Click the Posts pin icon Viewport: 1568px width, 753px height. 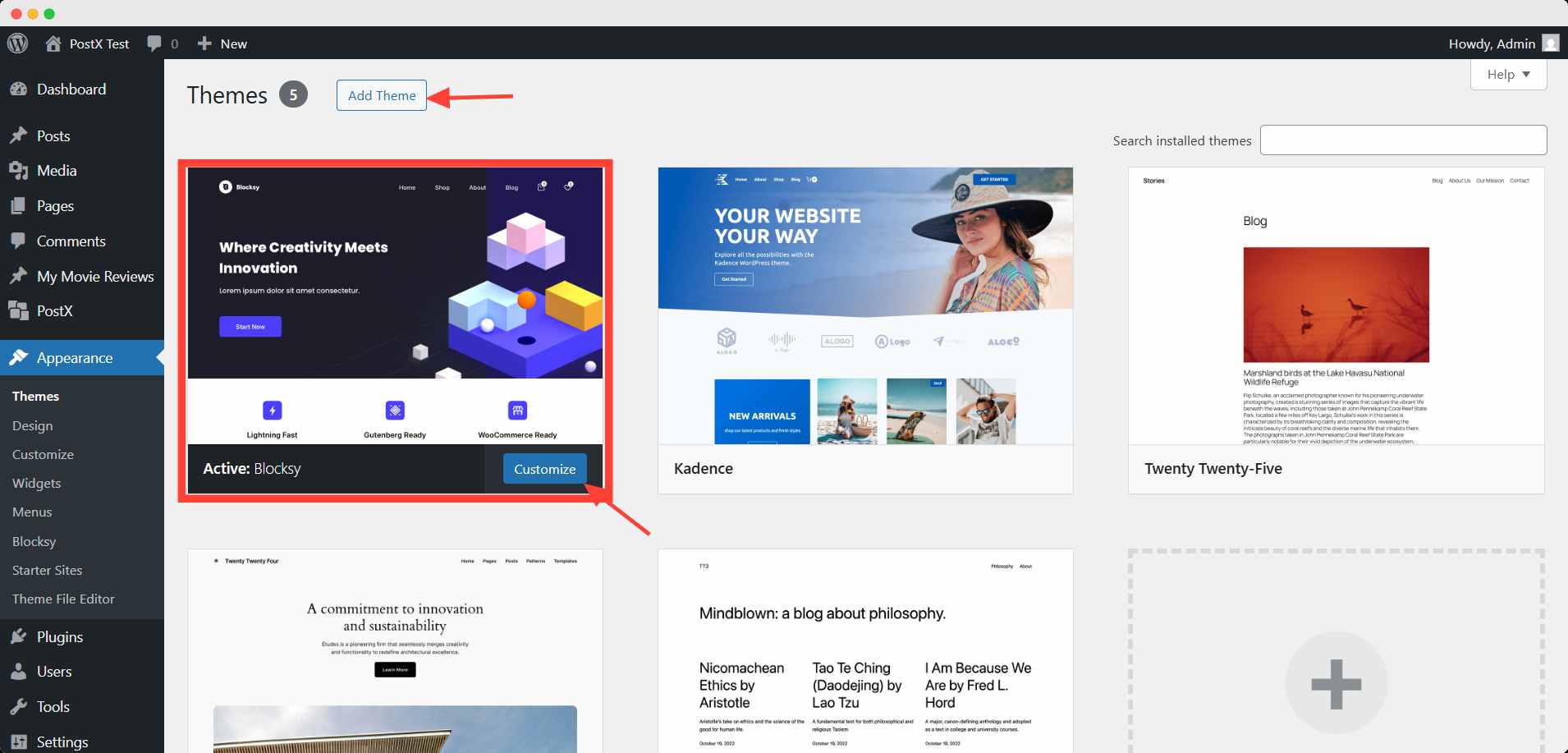(19, 135)
